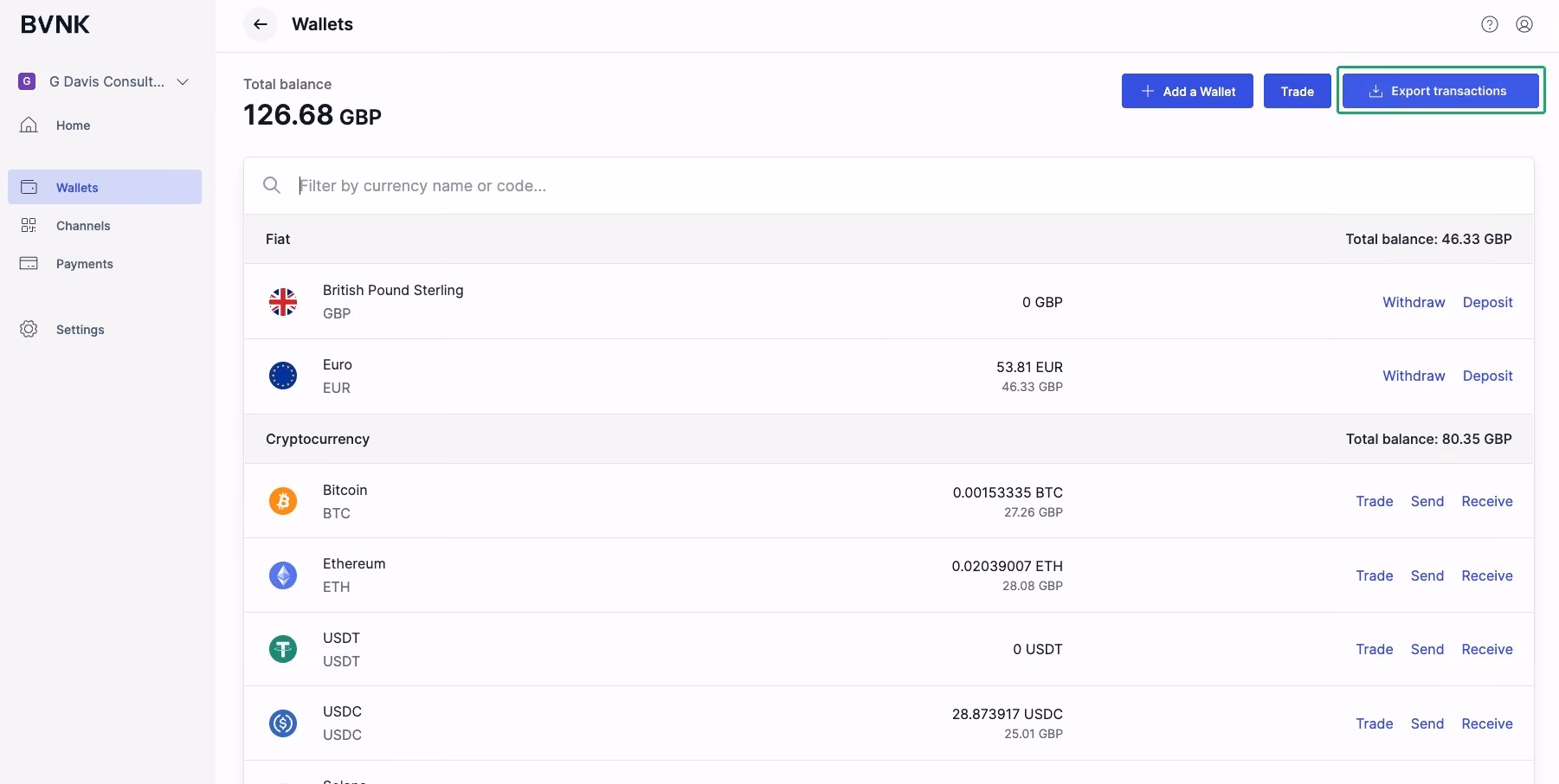Click the USDT Tether icon
Screen dimensions: 1559x784
pyautogui.click(x=283, y=649)
